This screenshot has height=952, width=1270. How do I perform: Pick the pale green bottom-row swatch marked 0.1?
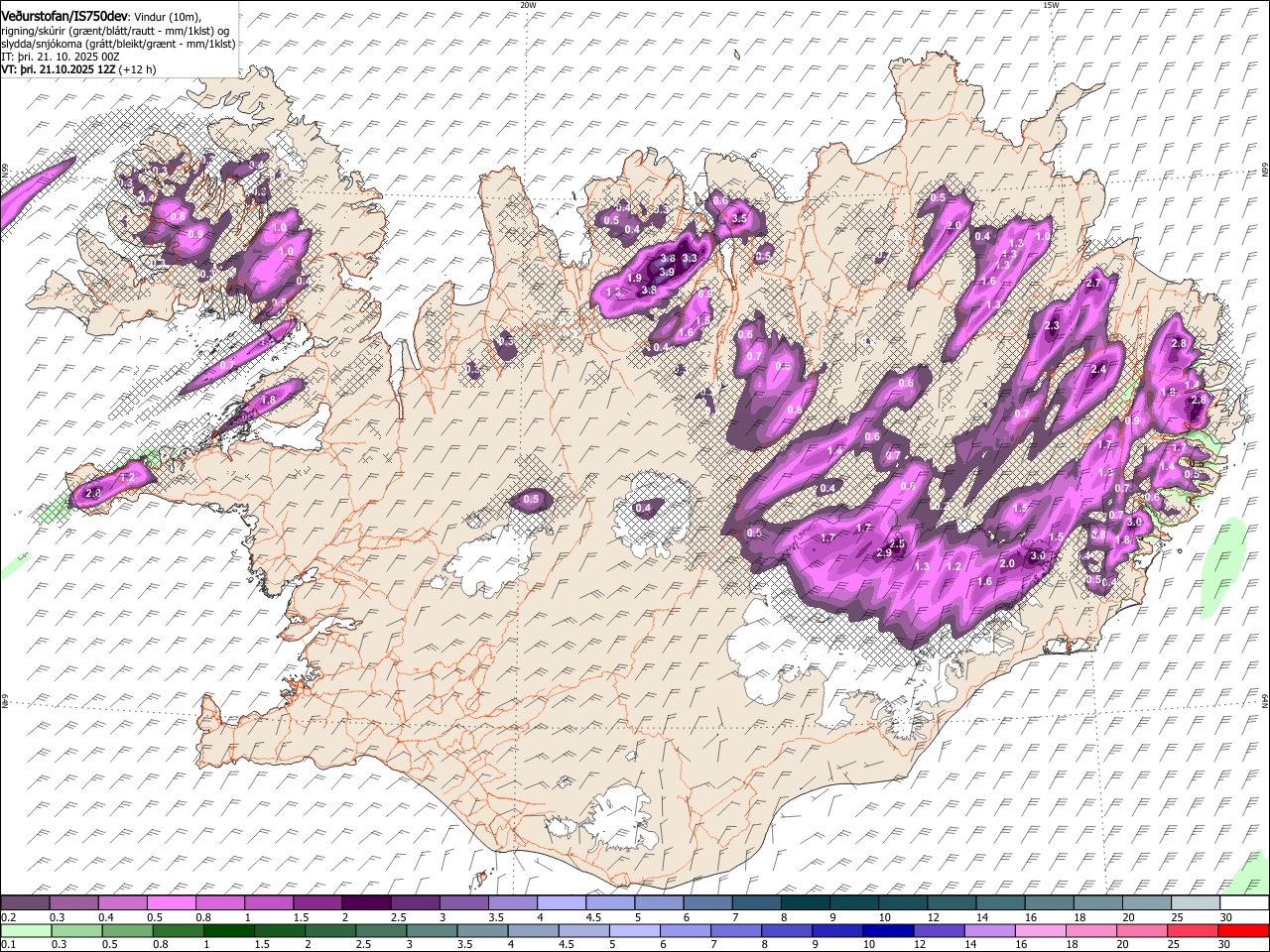pyautogui.click(x=26, y=930)
